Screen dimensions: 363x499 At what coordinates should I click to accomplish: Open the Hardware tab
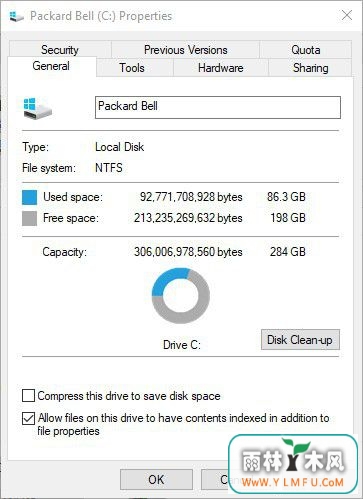221,68
